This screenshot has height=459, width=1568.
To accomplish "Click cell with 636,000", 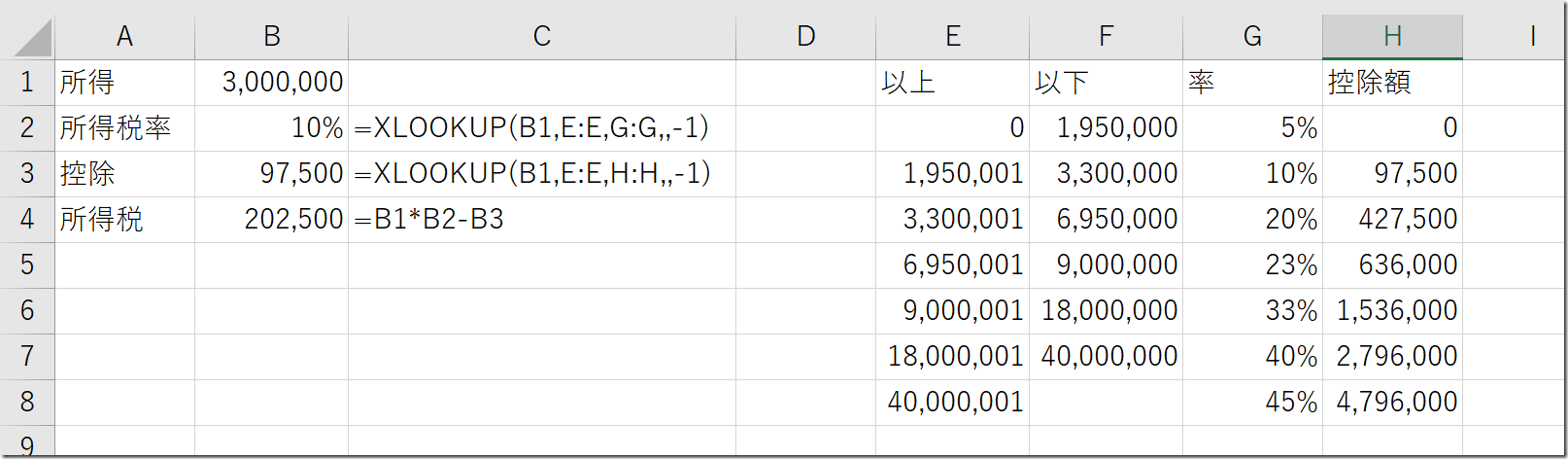I will click(1392, 265).
